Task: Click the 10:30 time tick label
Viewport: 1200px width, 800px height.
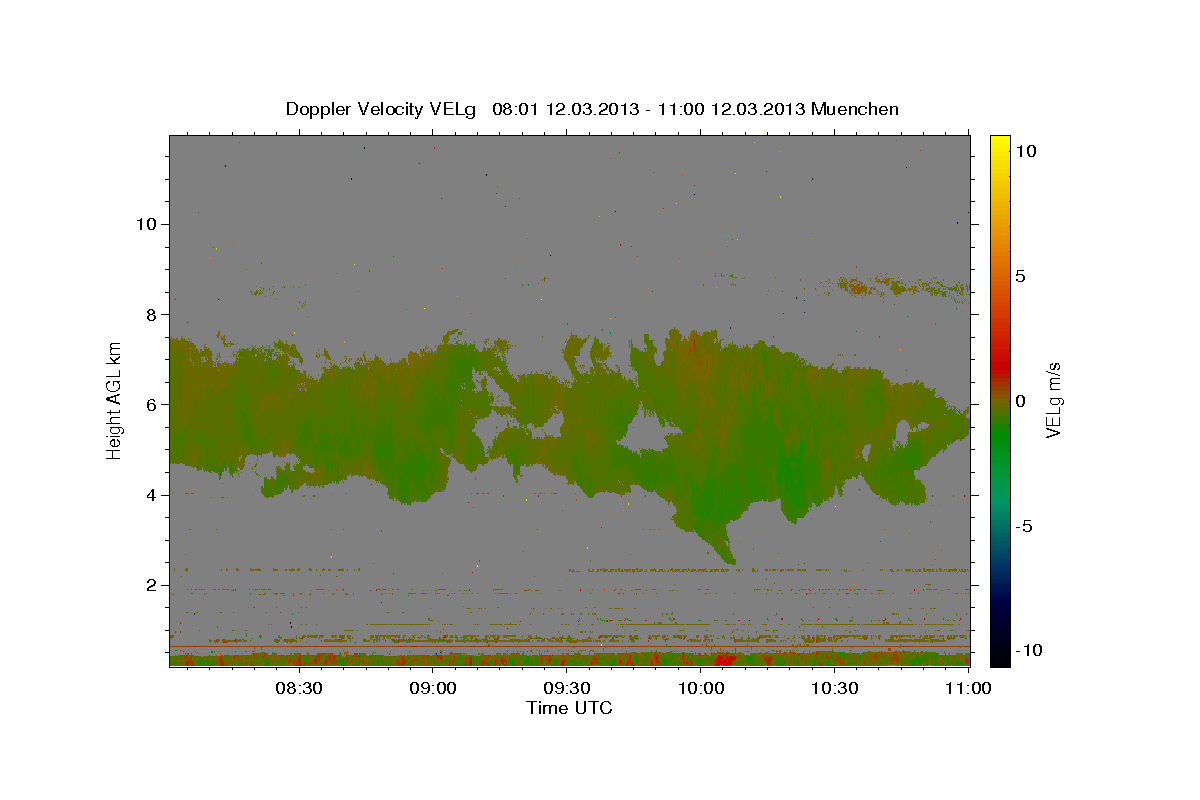Action: pos(836,688)
